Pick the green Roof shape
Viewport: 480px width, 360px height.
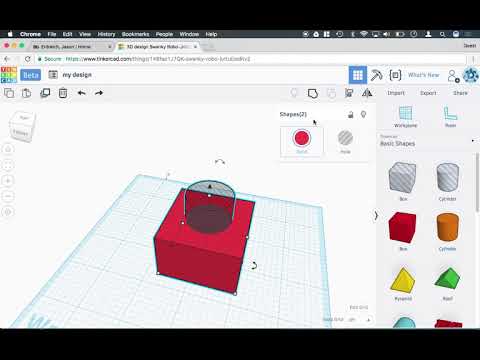[x=447, y=279]
